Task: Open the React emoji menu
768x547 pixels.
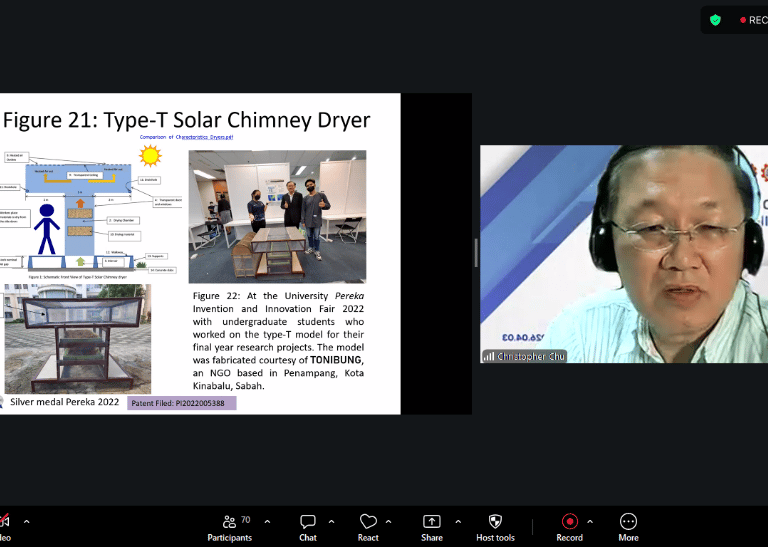Action: pos(368,528)
